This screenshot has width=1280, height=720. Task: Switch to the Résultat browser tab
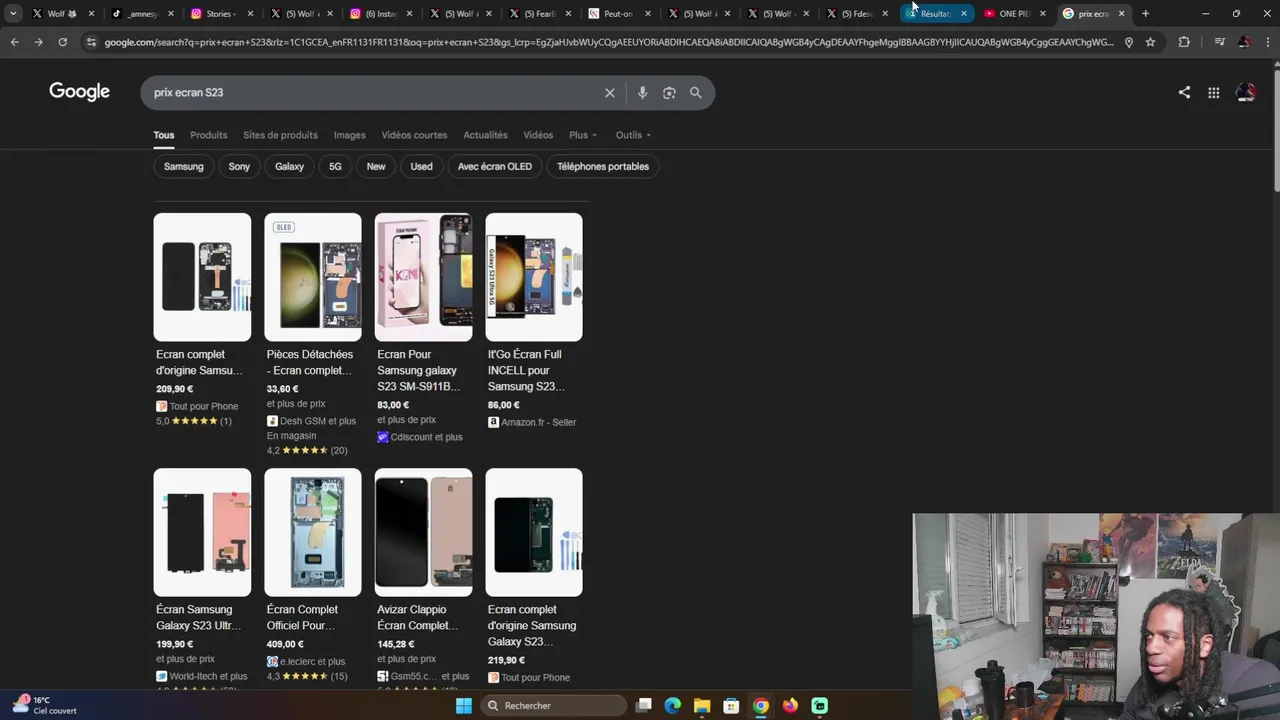935,13
